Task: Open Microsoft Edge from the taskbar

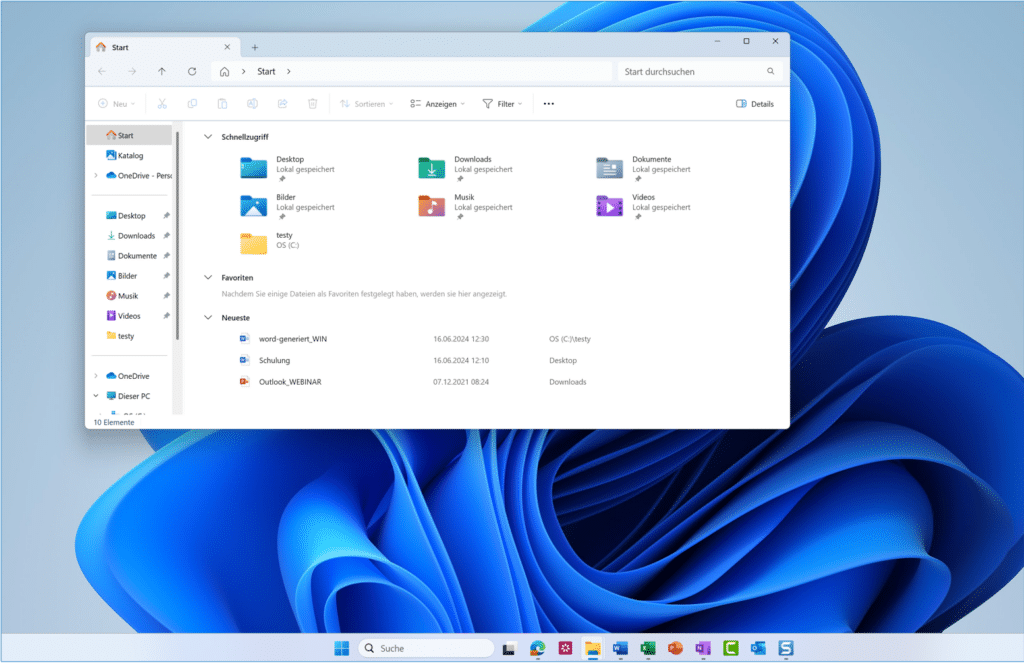Action: pos(537,648)
